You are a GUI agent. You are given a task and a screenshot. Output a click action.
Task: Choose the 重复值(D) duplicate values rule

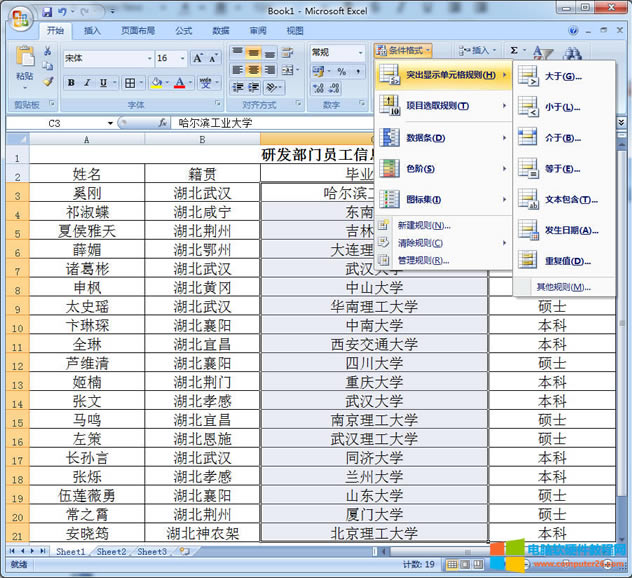[563, 260]
